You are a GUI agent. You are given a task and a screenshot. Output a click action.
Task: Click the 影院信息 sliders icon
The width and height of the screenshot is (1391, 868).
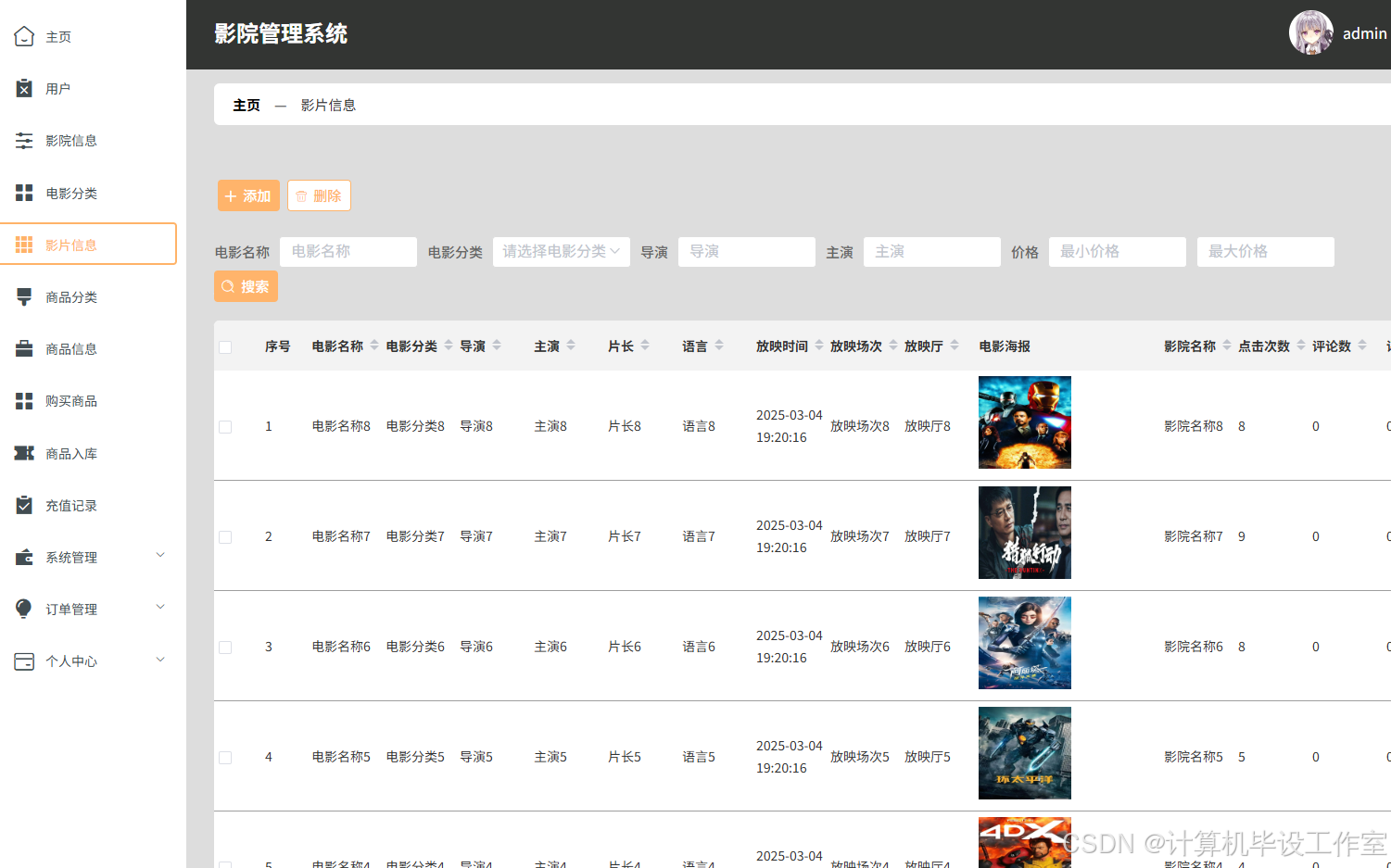tap(24, 141)
